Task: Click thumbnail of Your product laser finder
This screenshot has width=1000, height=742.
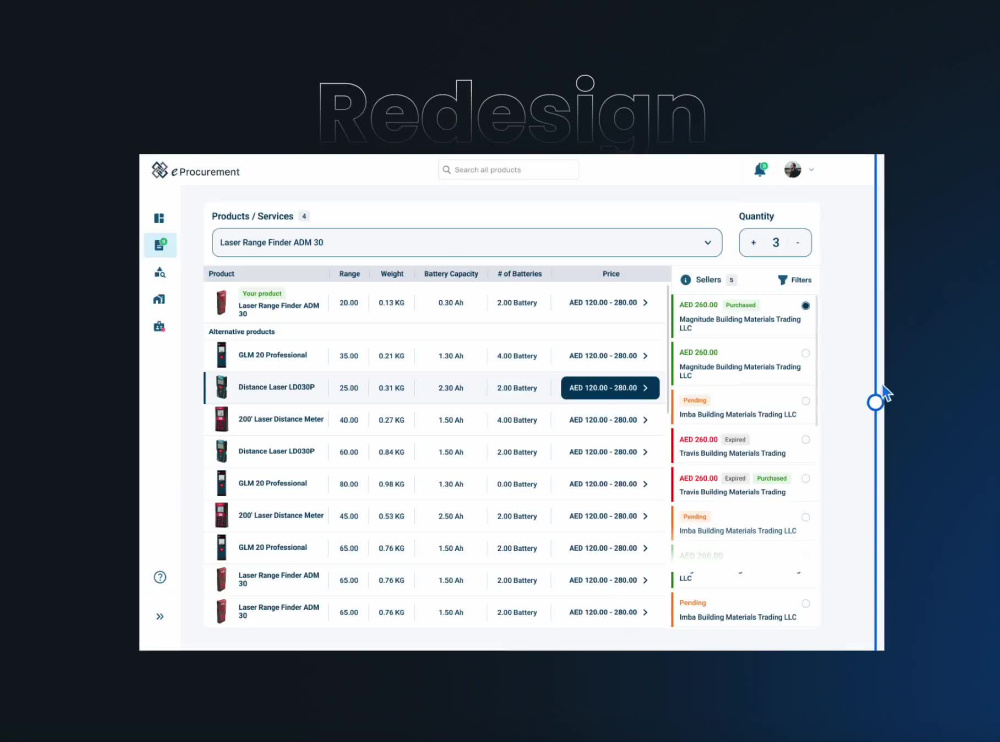Action: (221, 302)
